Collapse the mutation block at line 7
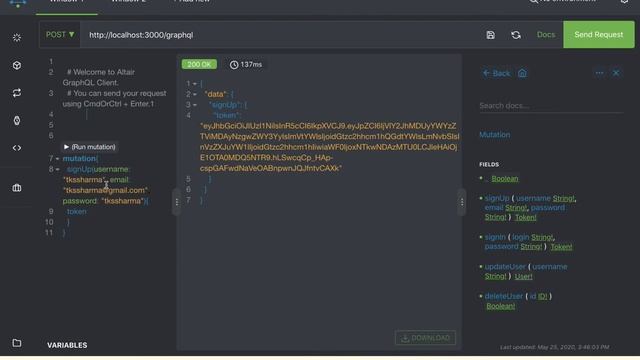640x360 pixels. [58, 158]
